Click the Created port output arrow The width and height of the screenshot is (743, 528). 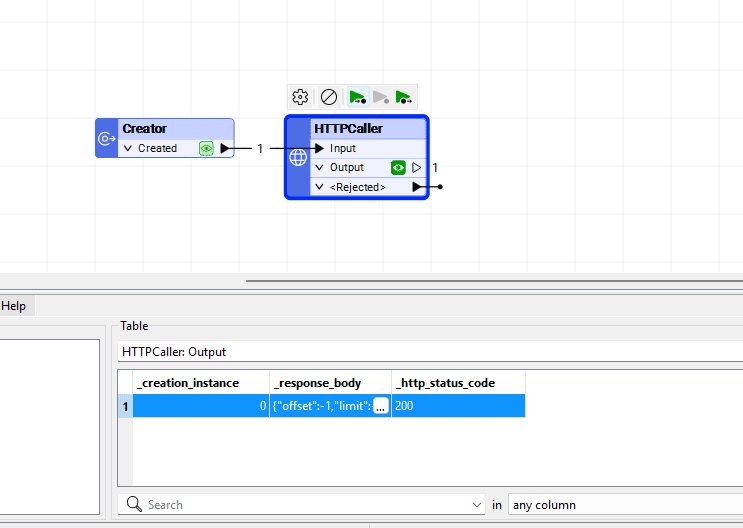(225, 148)
